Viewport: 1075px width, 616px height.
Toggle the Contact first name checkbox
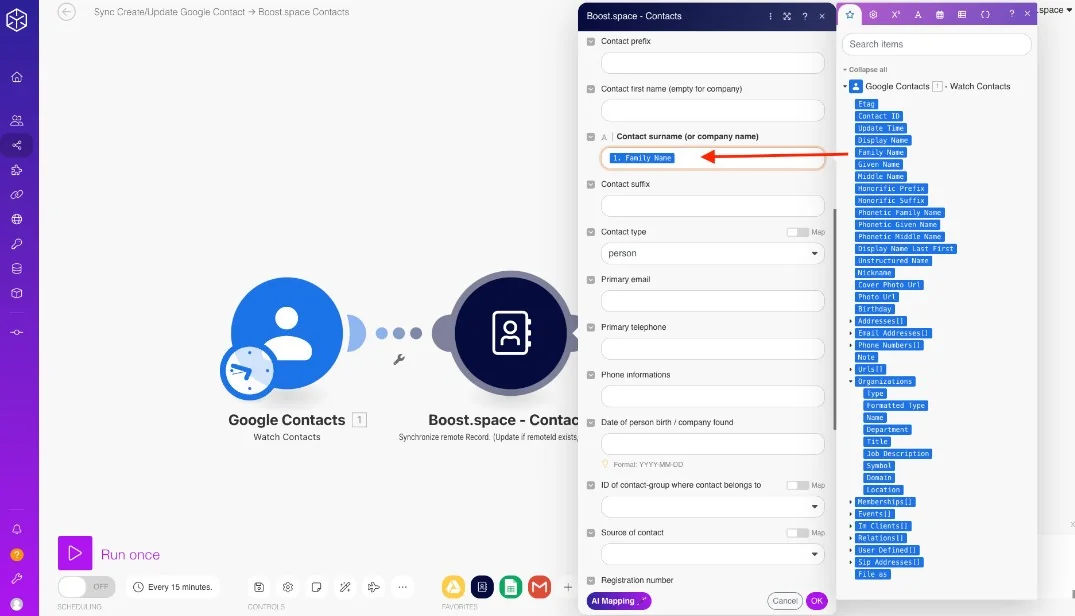(591, 89)
